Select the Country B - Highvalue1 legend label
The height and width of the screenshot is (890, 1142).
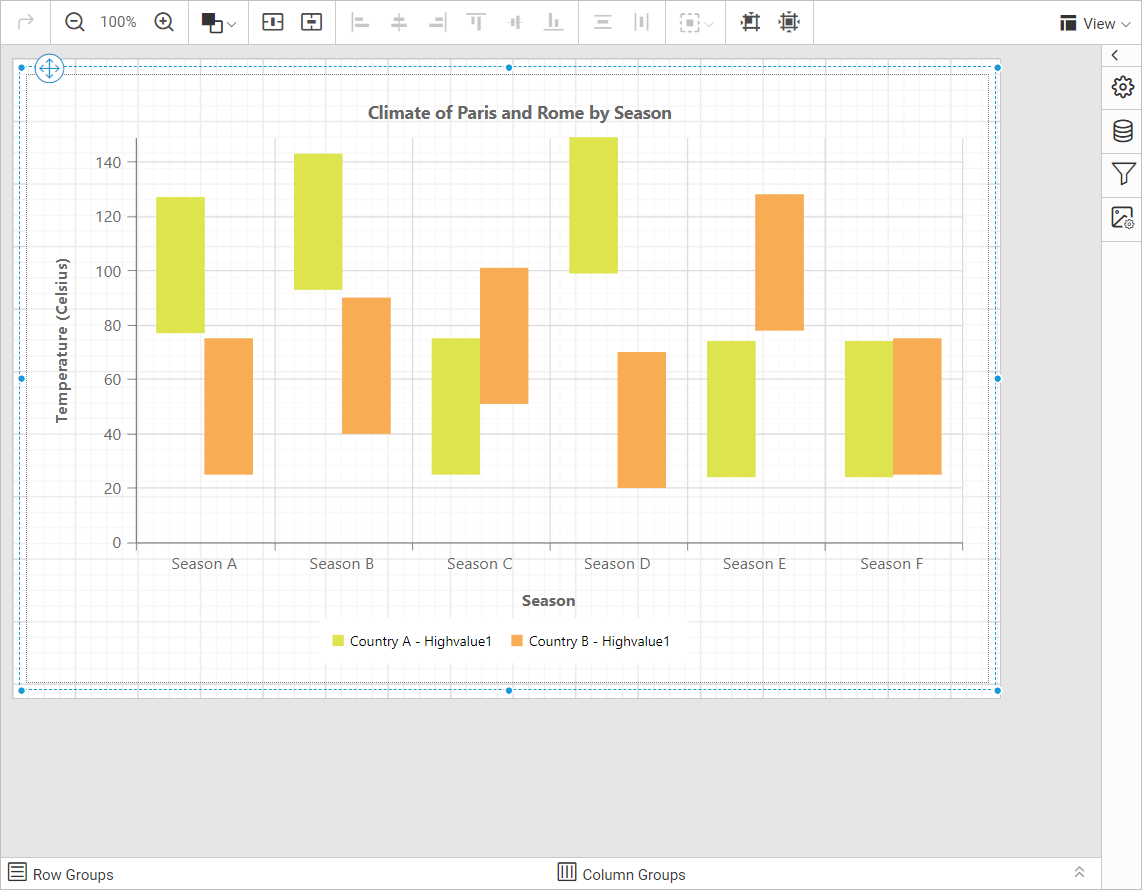[599, 641]
